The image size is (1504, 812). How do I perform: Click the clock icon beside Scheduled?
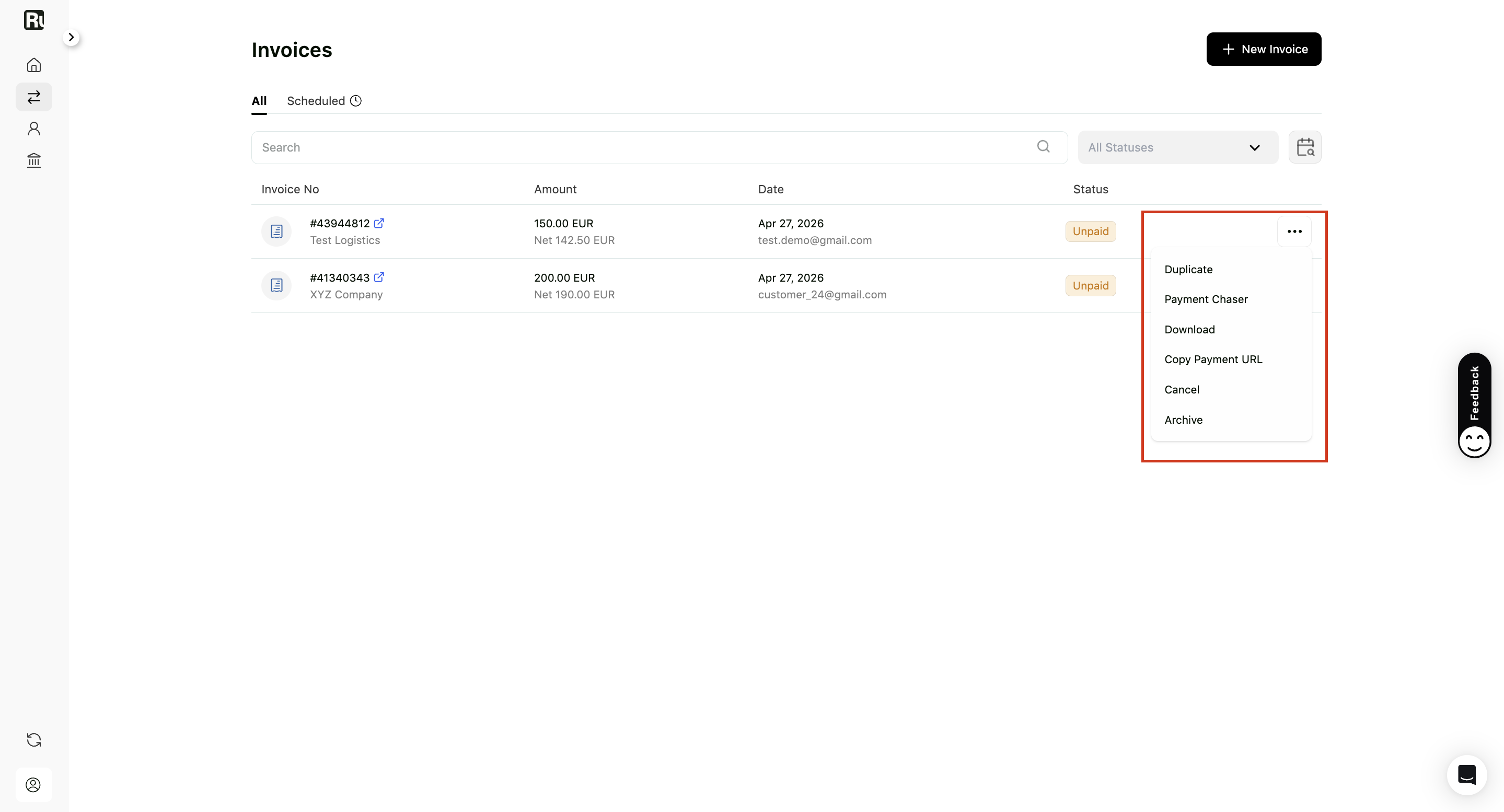tap(355, 101)
